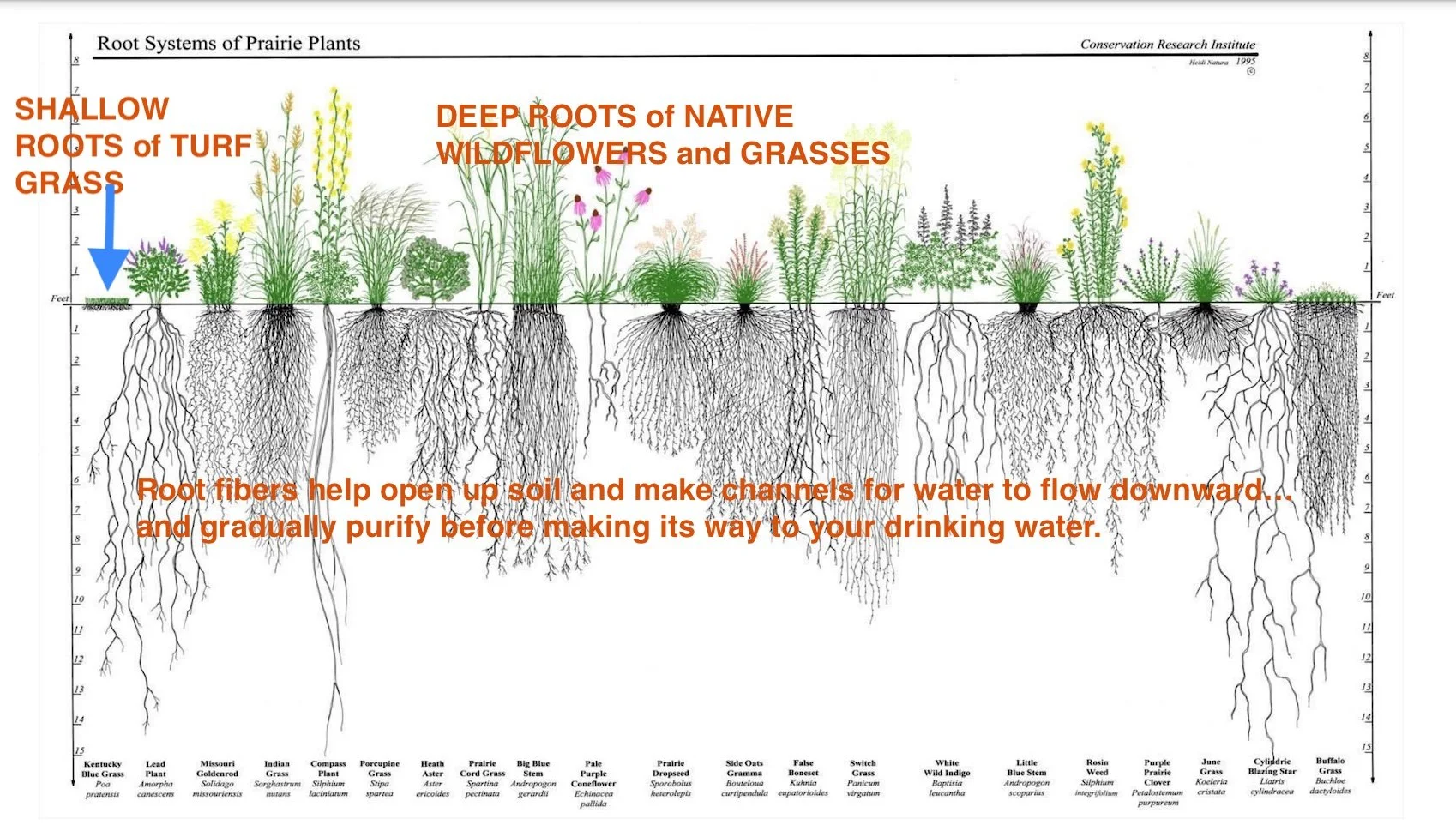The image size is (1456, 825).
Task: Click the "Prairie Cord Grass" label
Action: [483, 768]
